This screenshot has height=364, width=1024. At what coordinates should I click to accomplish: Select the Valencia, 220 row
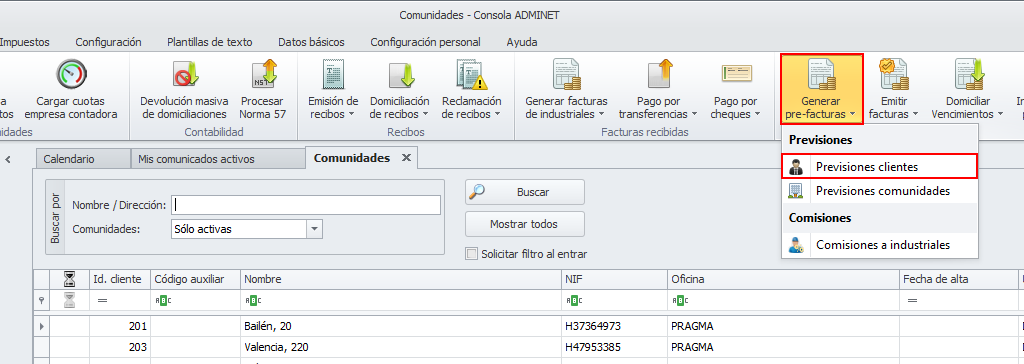(529, 346)
